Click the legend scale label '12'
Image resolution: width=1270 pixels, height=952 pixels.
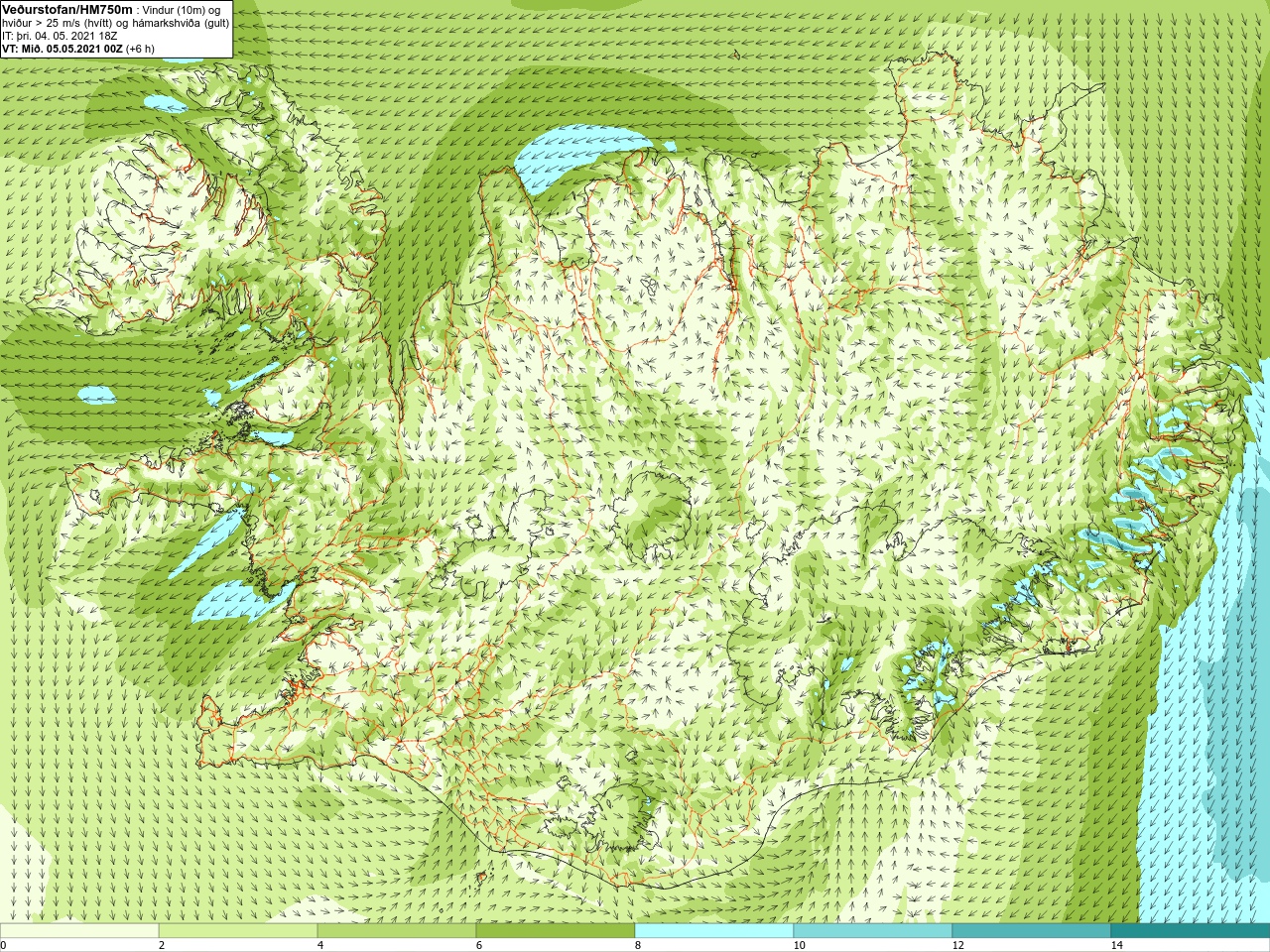click(957, 945)
